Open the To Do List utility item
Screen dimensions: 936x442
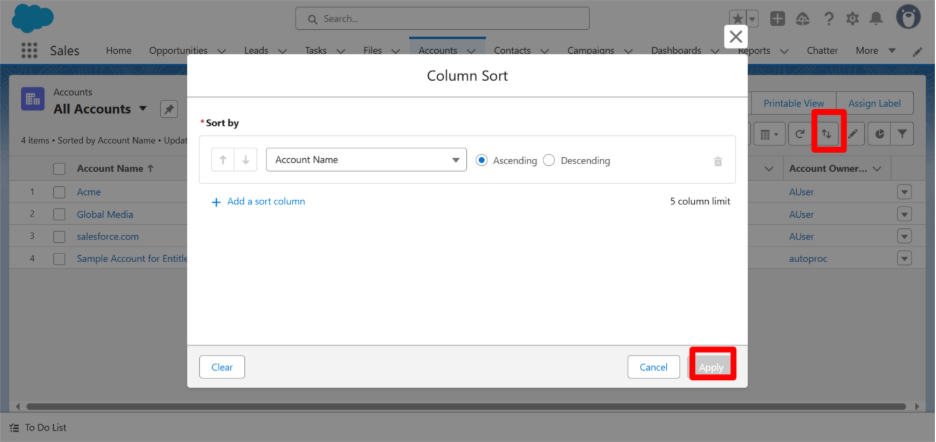(x=38, y=428)
